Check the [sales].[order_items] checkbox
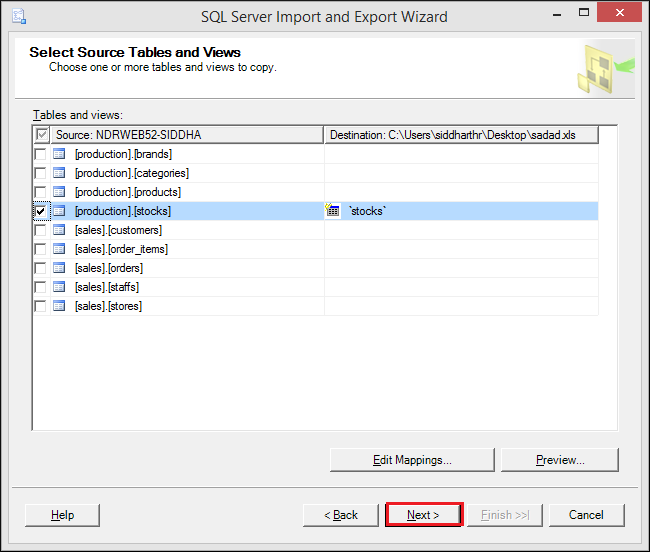 40,249
